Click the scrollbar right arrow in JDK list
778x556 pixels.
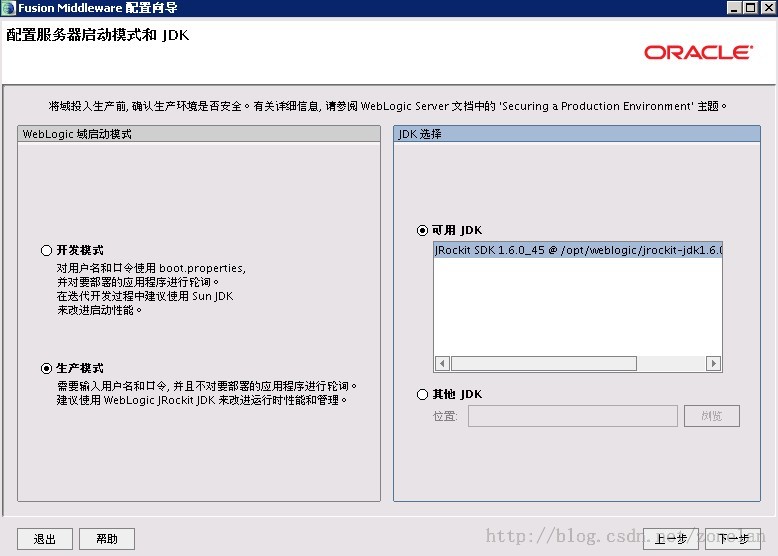pyautogui.click(x=713, y=364)
